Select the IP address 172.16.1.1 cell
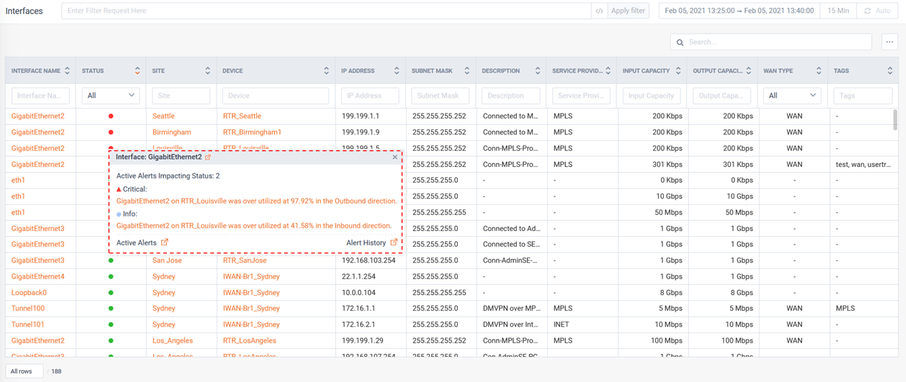 [x=370, y=309]
